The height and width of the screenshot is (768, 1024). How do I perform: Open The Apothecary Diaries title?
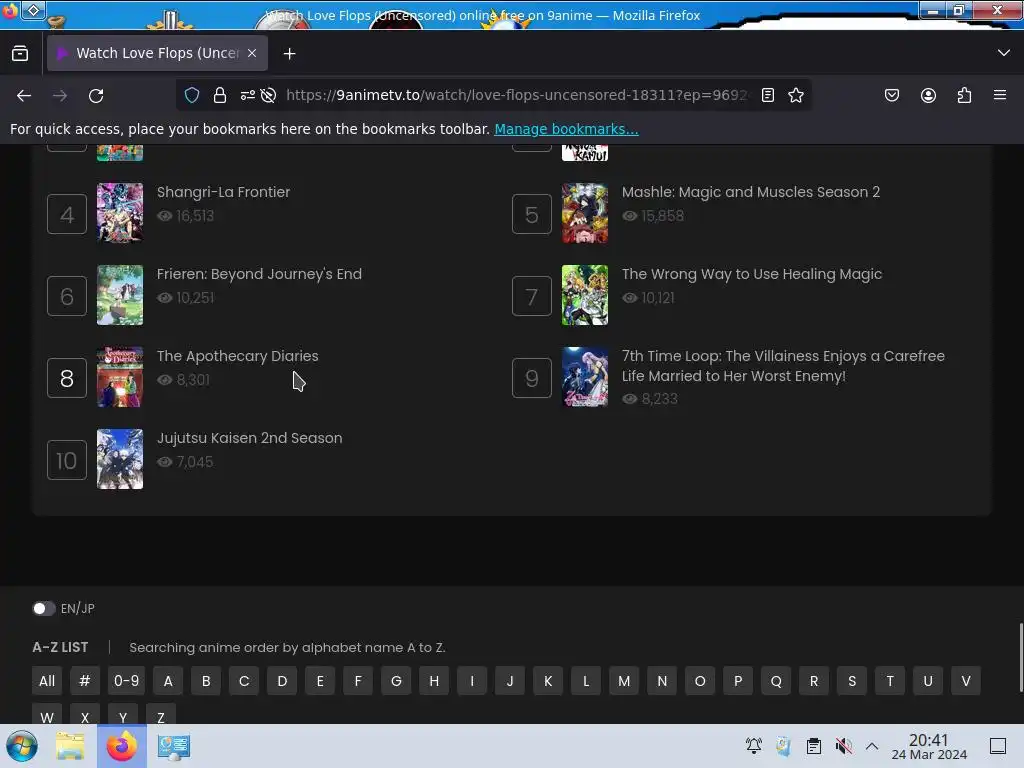238,356
